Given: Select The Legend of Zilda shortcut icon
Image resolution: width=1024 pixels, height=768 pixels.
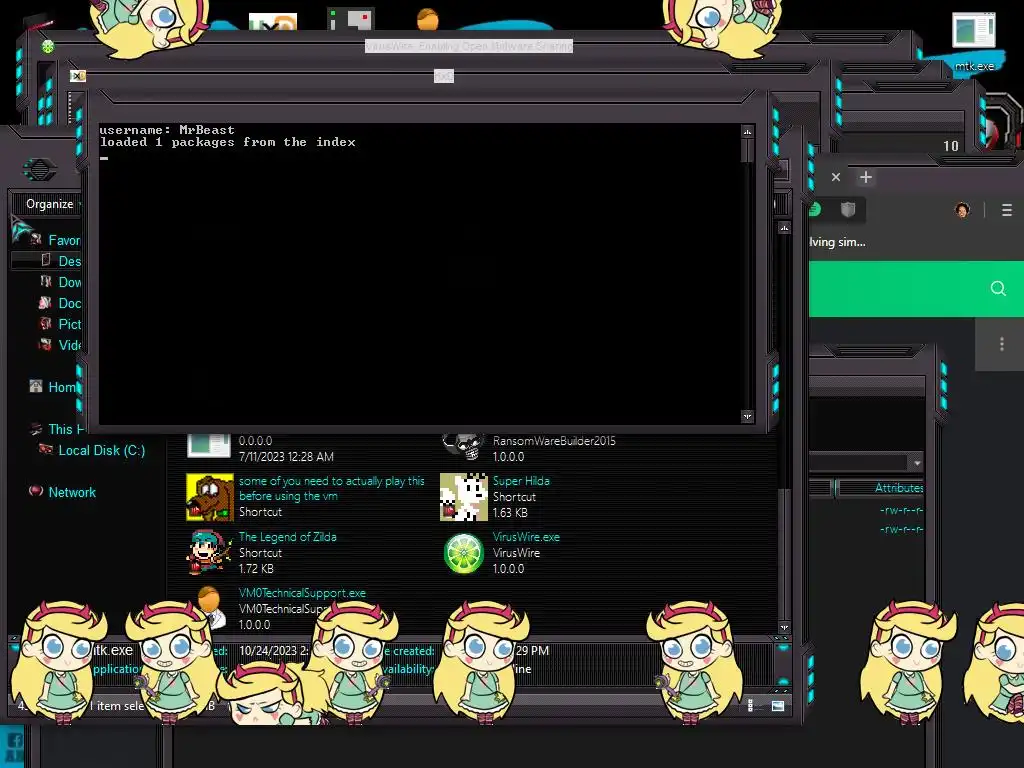Looking at the screenshot, I should 210,552.
